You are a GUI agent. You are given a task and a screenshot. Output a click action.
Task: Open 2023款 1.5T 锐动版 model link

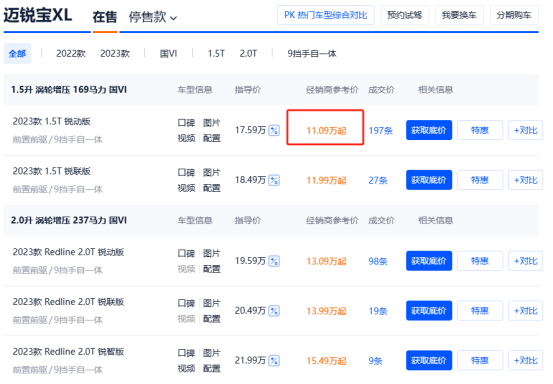coord(51,121)
